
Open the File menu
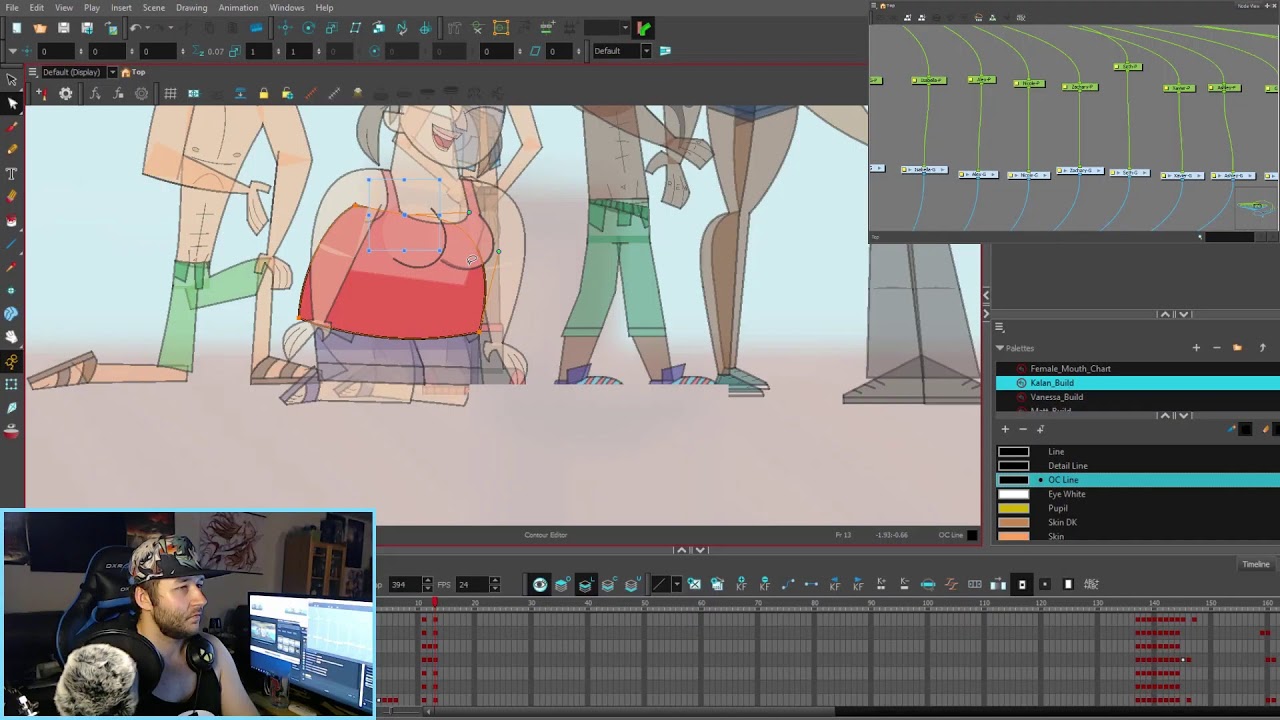pos(12,8)
